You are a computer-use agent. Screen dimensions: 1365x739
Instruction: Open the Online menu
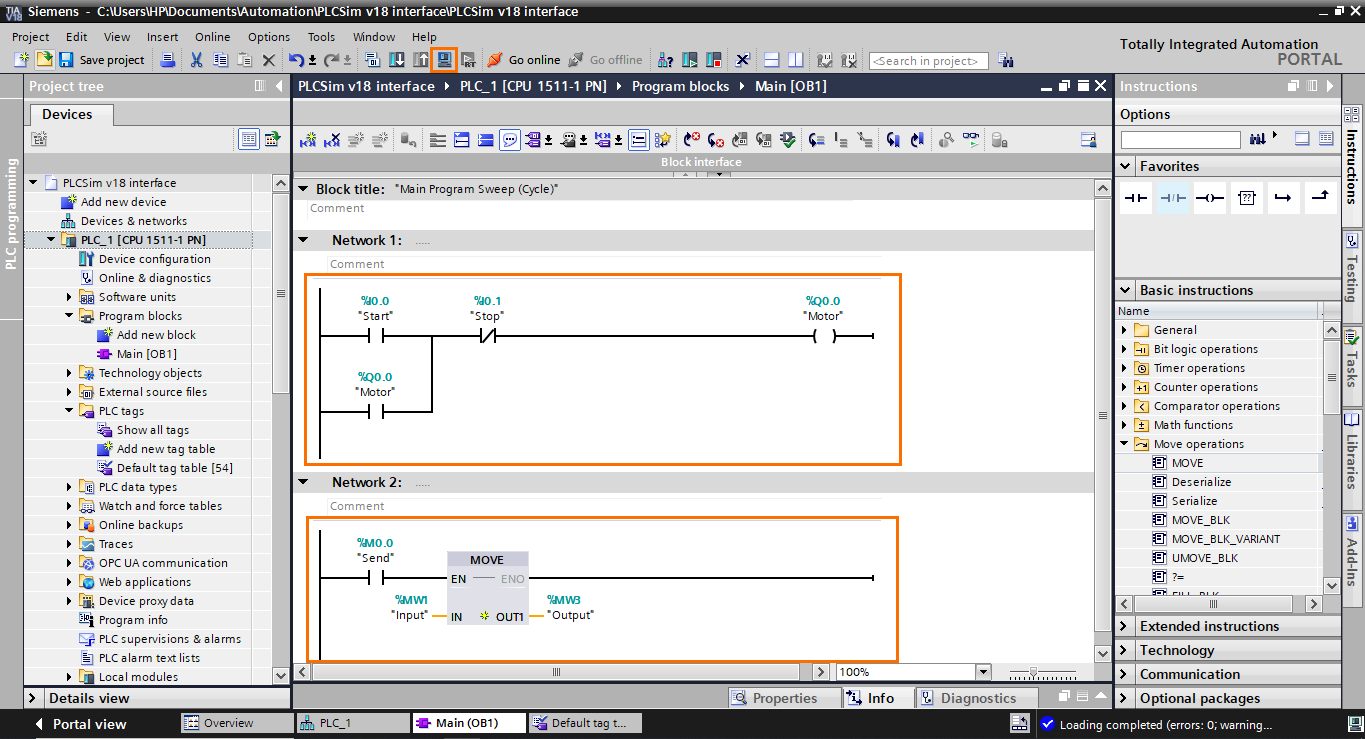point(212,37)
